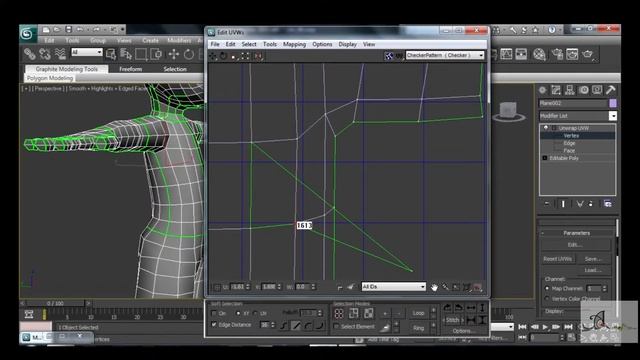Open the selection filter All dropdown
The width and height of the screenshot is (640, 360).
coord(87,52)
